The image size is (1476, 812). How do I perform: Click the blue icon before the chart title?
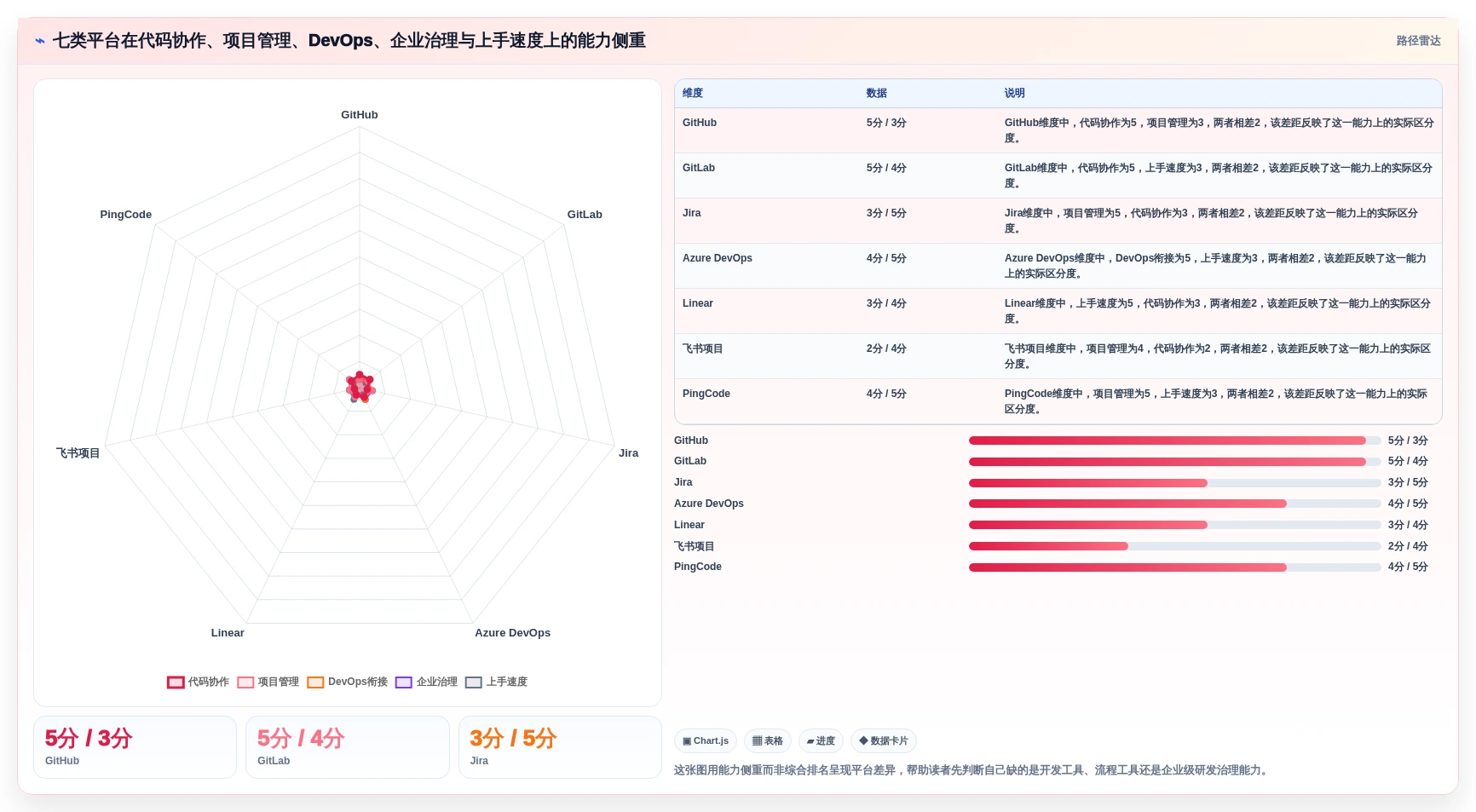pos(40,41)
